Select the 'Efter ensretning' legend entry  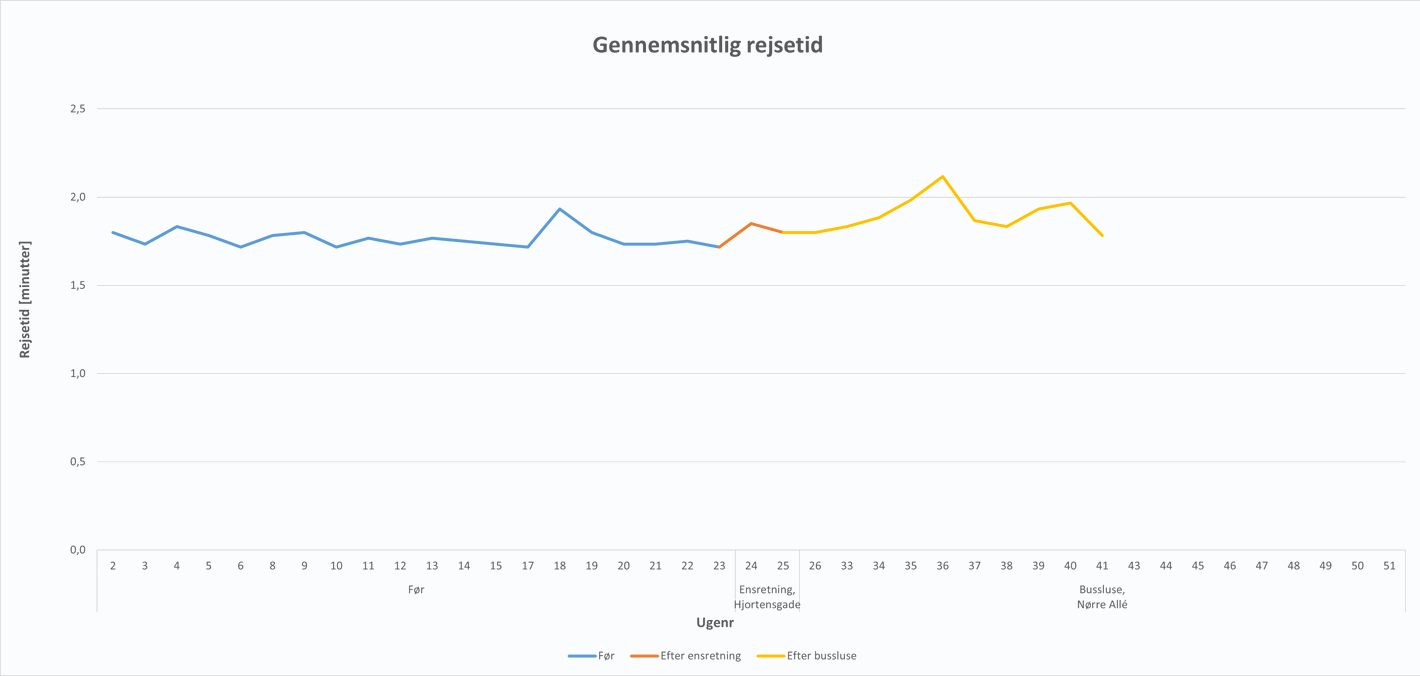coord(700,656)
